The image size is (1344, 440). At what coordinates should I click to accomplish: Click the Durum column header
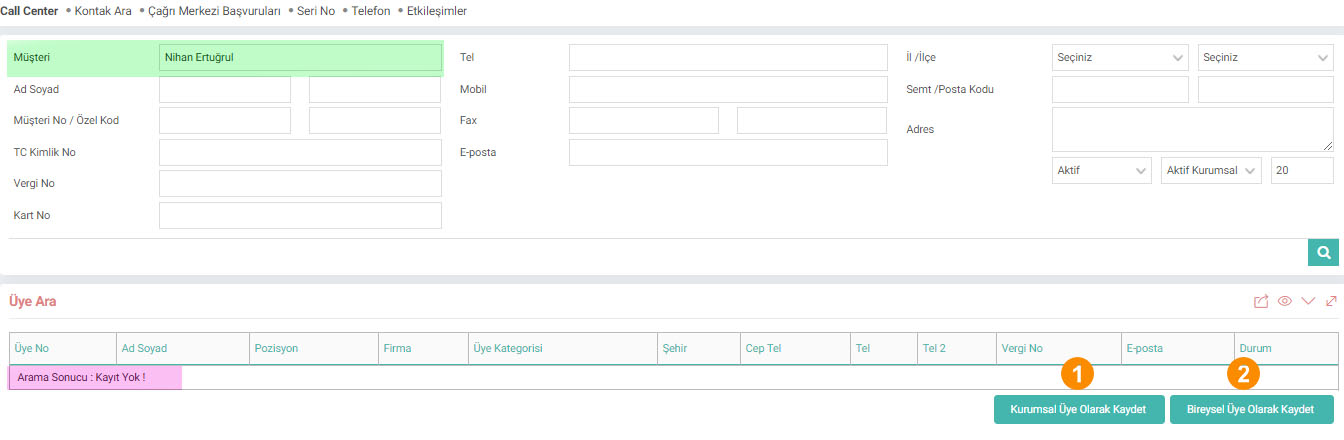pos(1286,348)
